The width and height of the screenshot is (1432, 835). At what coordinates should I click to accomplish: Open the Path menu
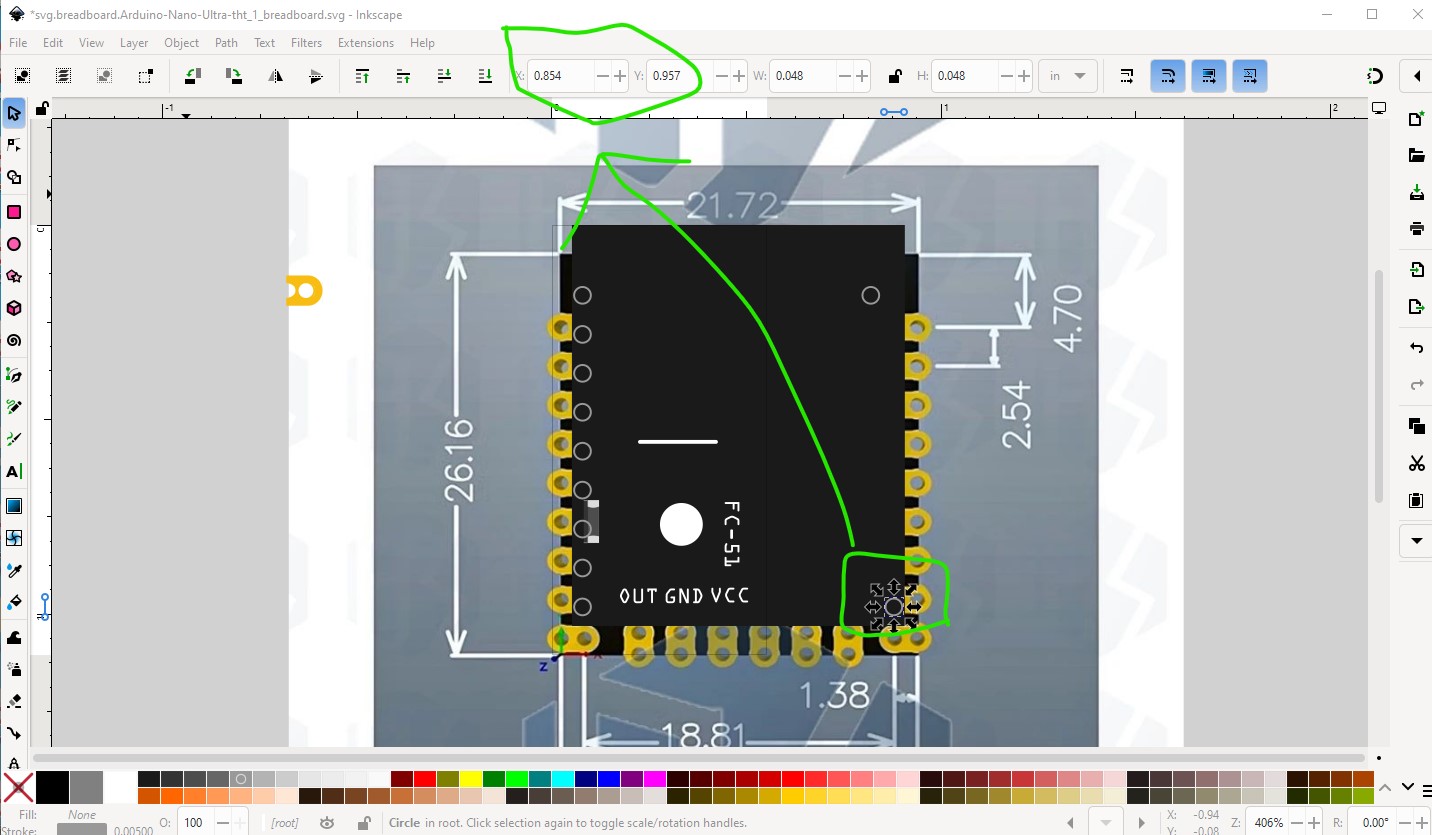click(226, 43)
